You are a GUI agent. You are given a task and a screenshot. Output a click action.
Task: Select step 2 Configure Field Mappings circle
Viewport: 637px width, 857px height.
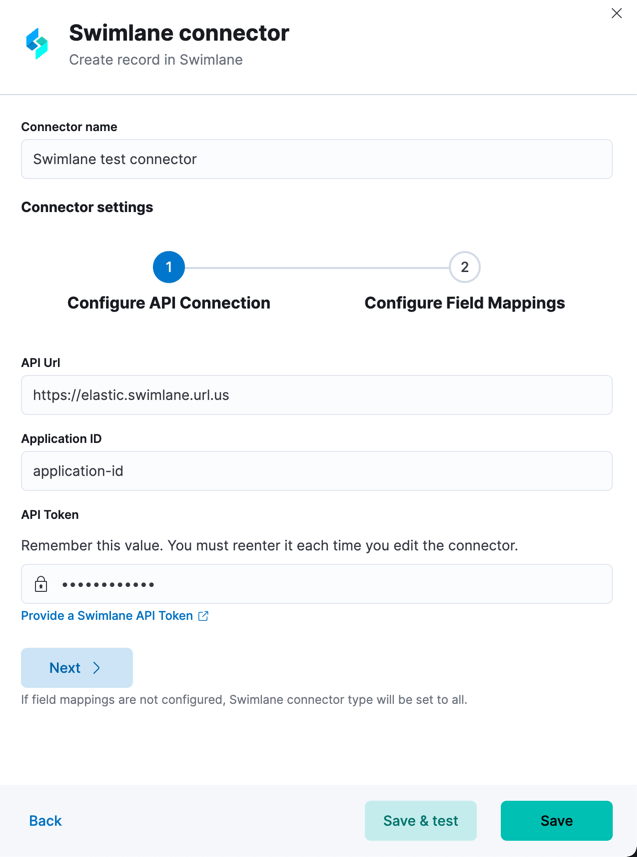coord(464,267)
